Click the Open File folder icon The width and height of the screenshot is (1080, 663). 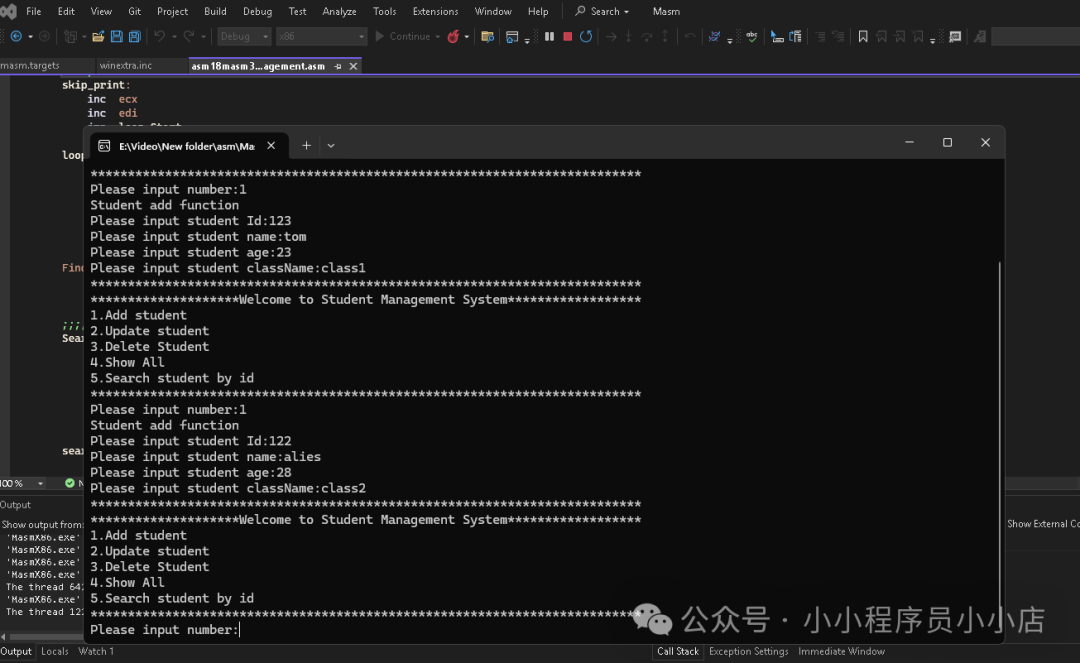point(98,37)
